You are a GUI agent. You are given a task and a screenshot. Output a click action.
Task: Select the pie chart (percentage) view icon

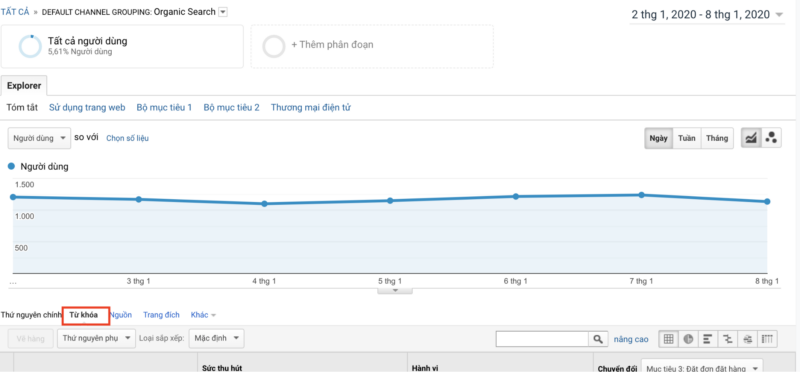[688, 338]
